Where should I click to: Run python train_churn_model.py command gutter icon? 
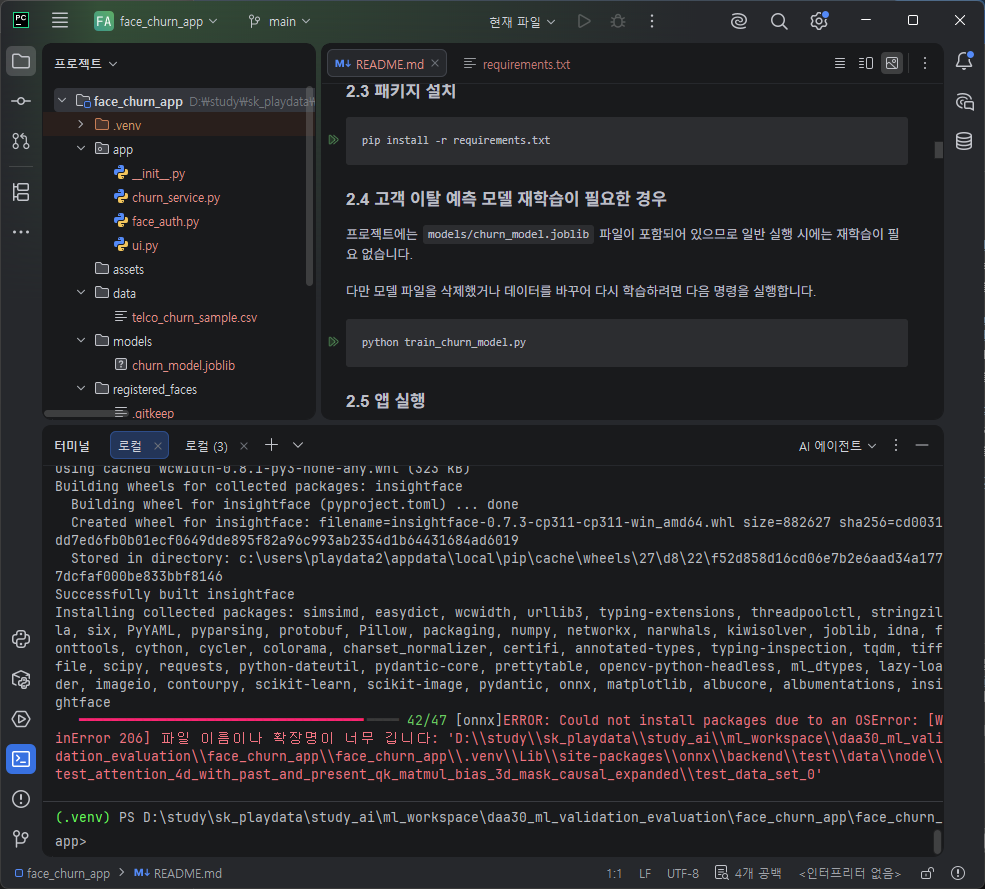[x=334, y=342]
